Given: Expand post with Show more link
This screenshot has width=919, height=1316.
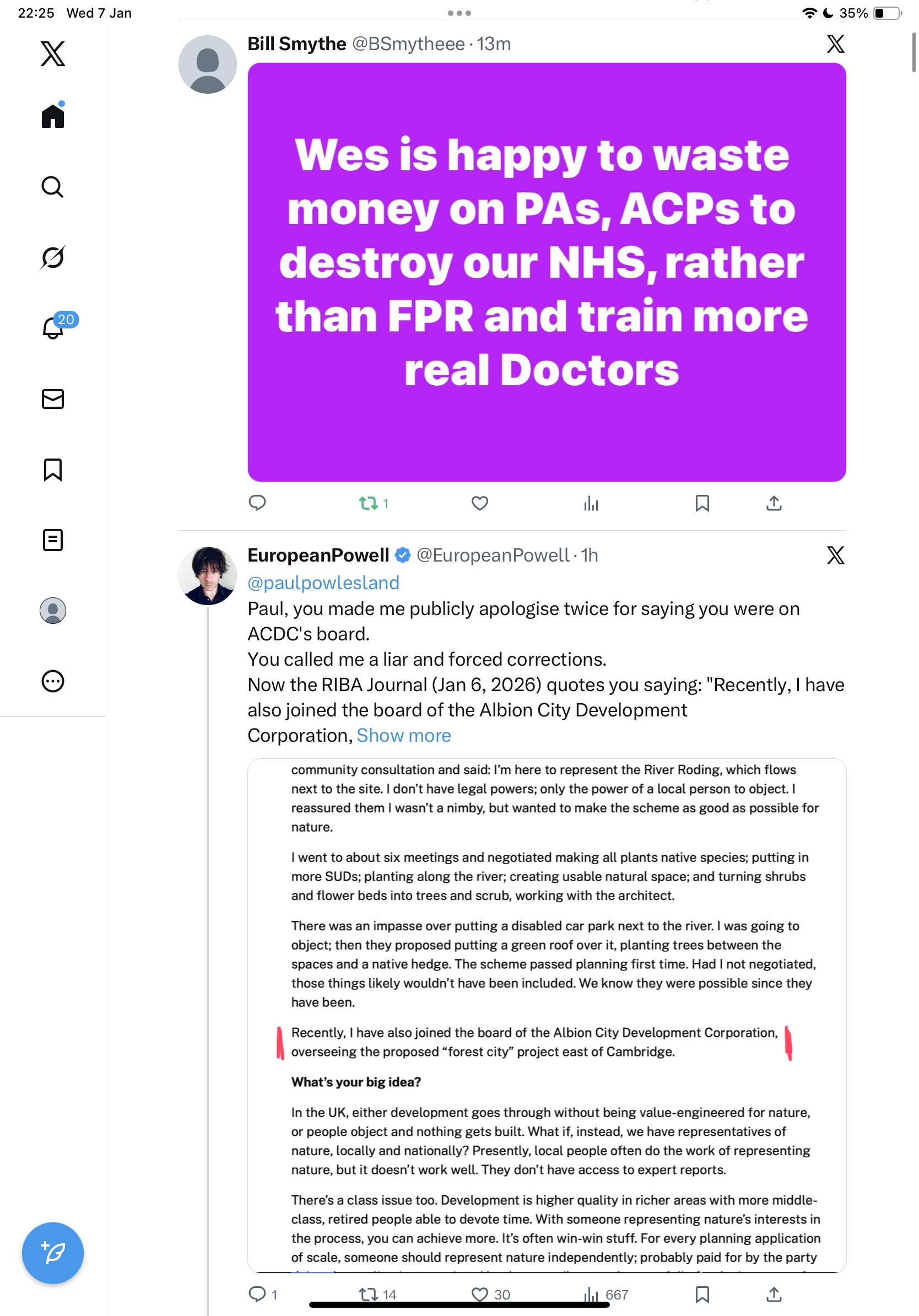Looking at the screenshot, I should pyautogui.click(x=403, y=735).
